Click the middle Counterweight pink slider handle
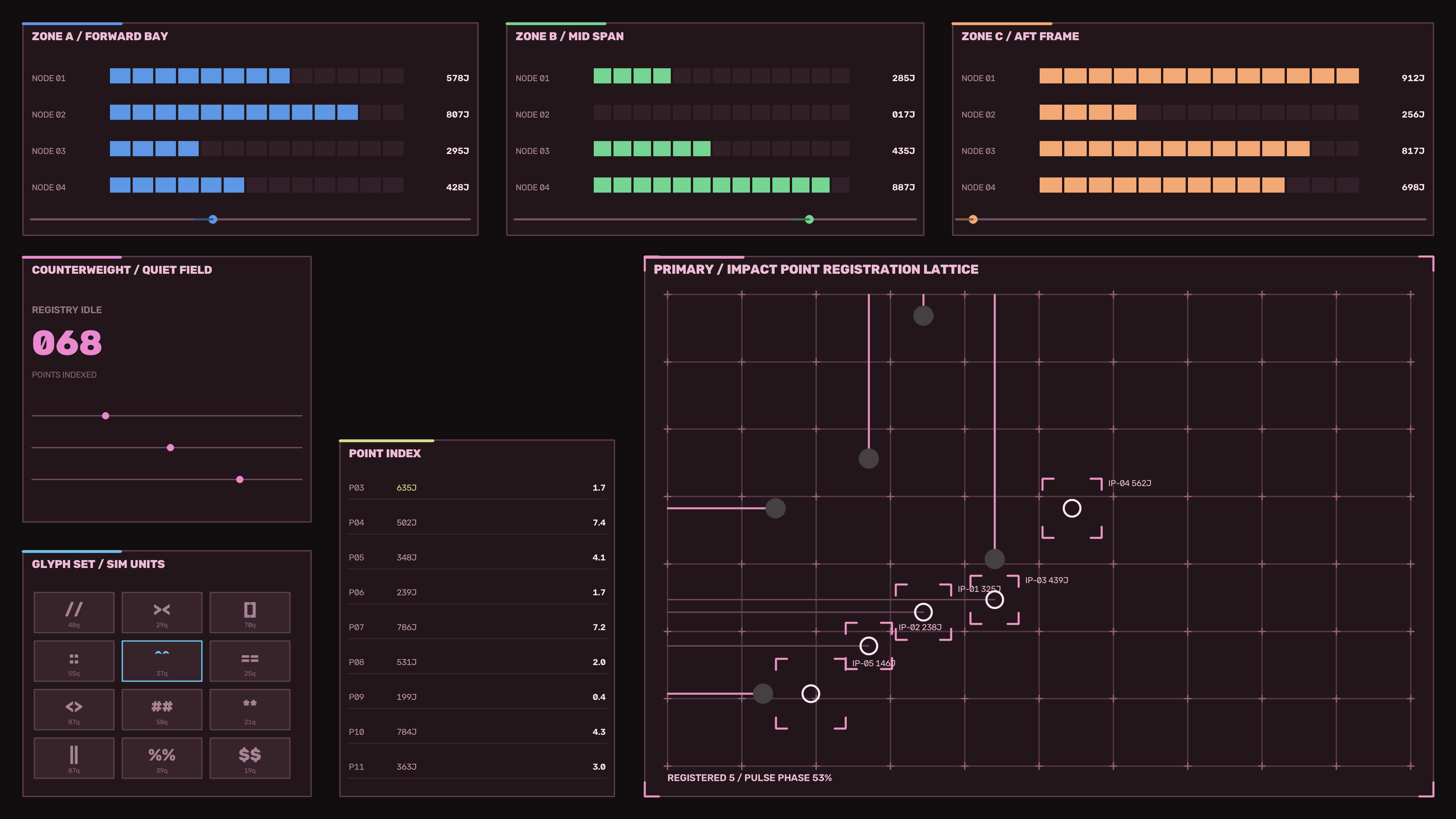The width and height of the screenshot is (1456, 819). tap(170, 448)
